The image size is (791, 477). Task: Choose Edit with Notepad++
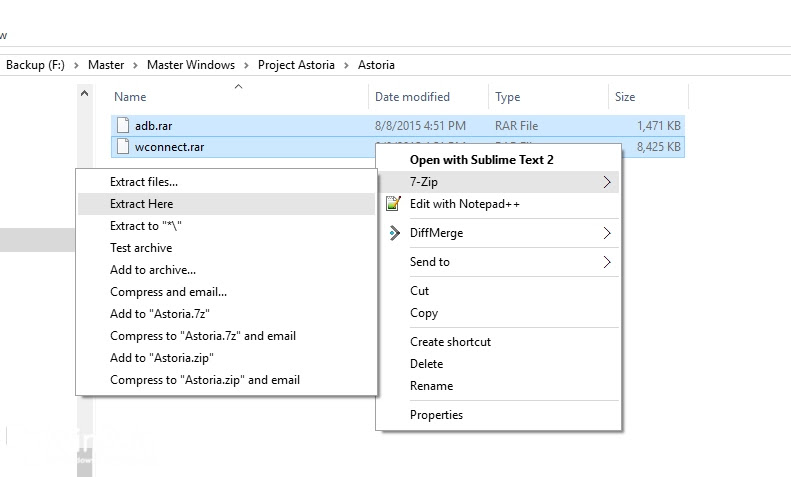[498, 204]
